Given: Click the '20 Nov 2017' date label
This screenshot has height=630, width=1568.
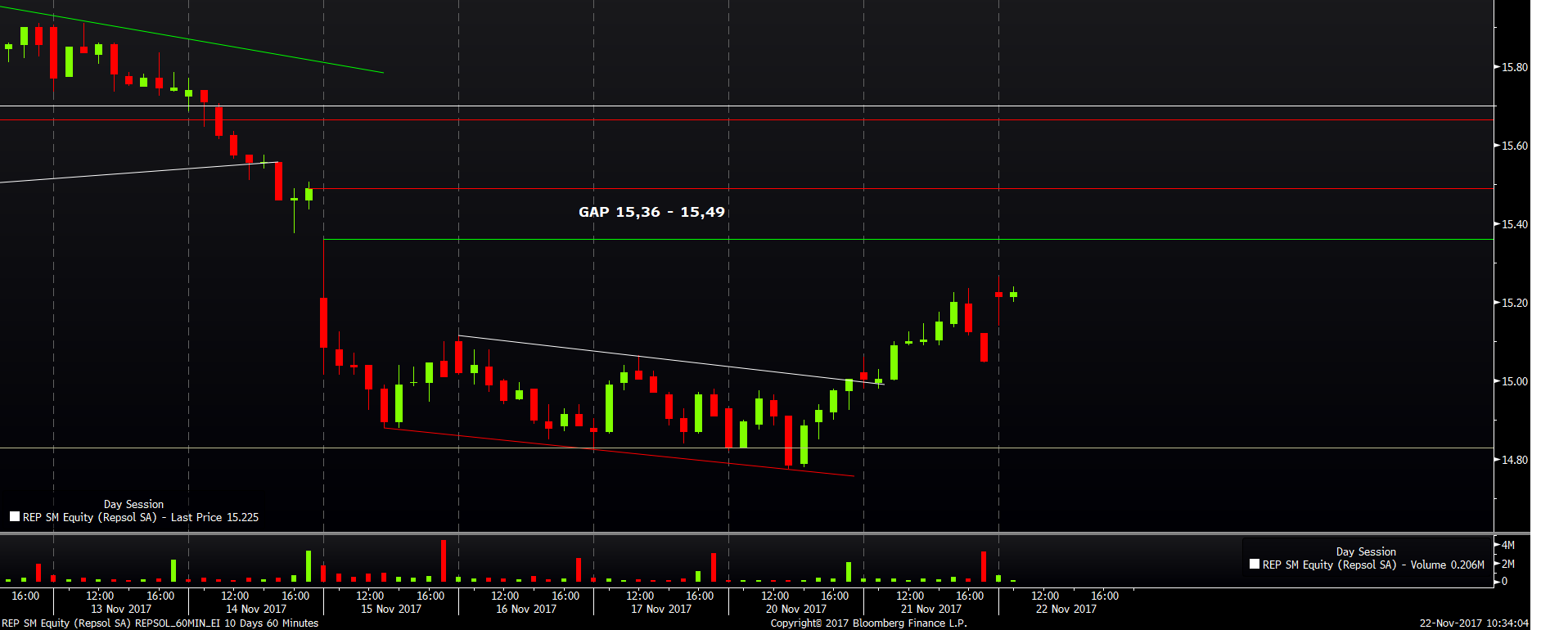Looking at the screenshot, I should pyautogui.click(x=796, y=609).
